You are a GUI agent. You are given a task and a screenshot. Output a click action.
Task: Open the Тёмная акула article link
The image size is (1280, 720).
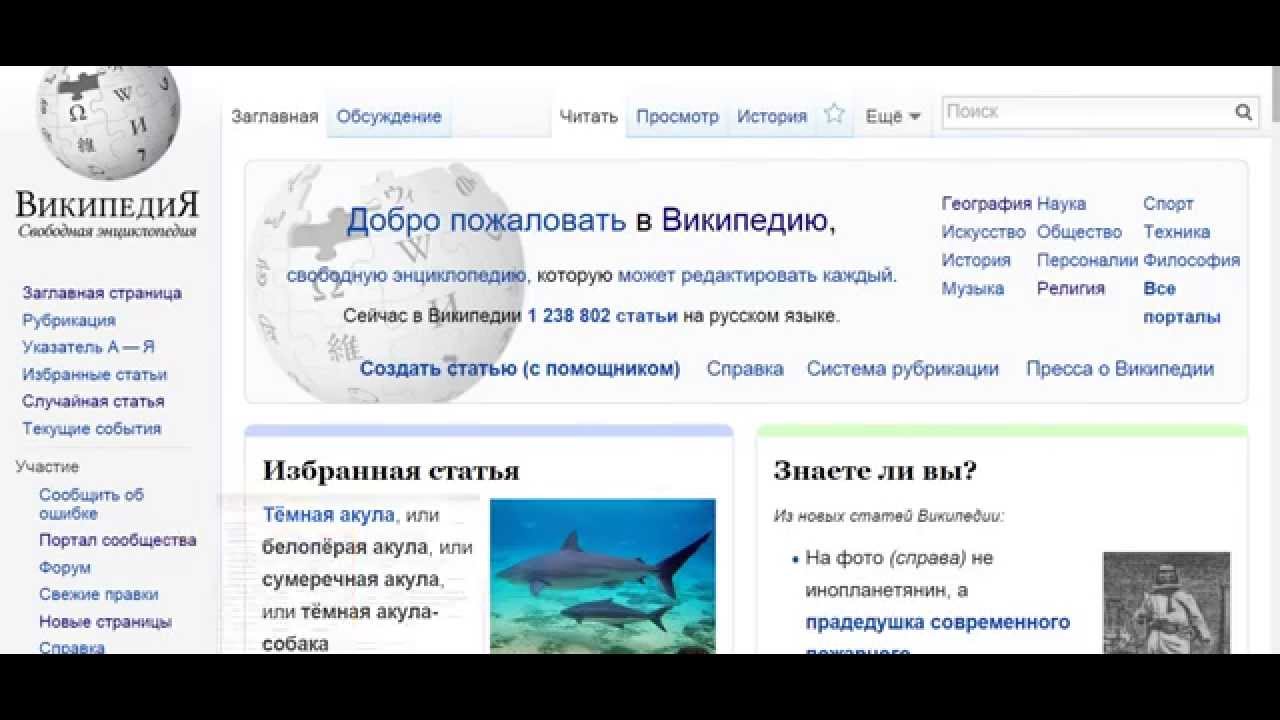pos(329,515)
